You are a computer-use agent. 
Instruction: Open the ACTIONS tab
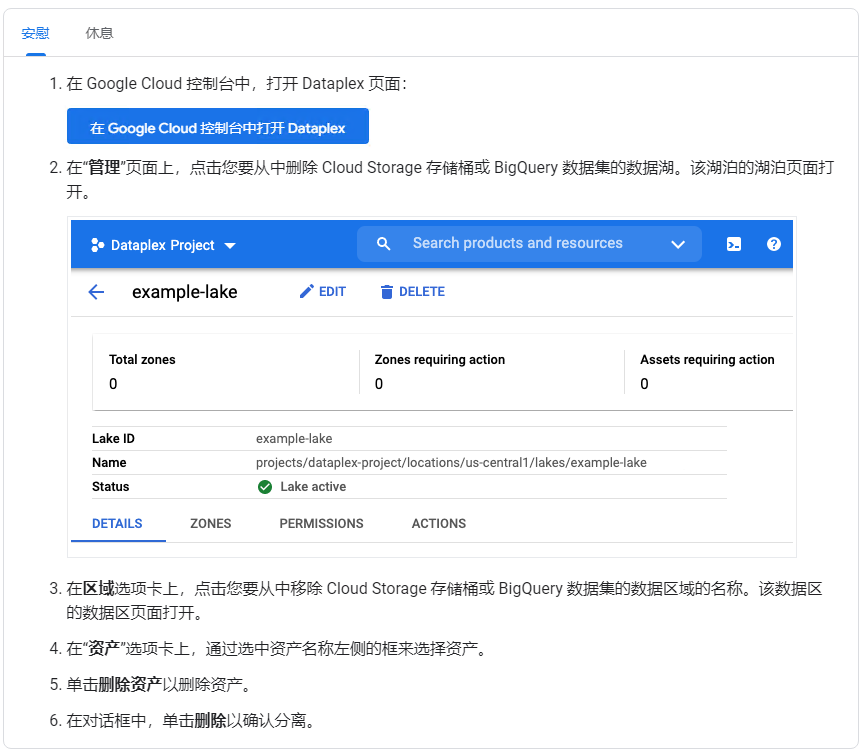[438, 523]
